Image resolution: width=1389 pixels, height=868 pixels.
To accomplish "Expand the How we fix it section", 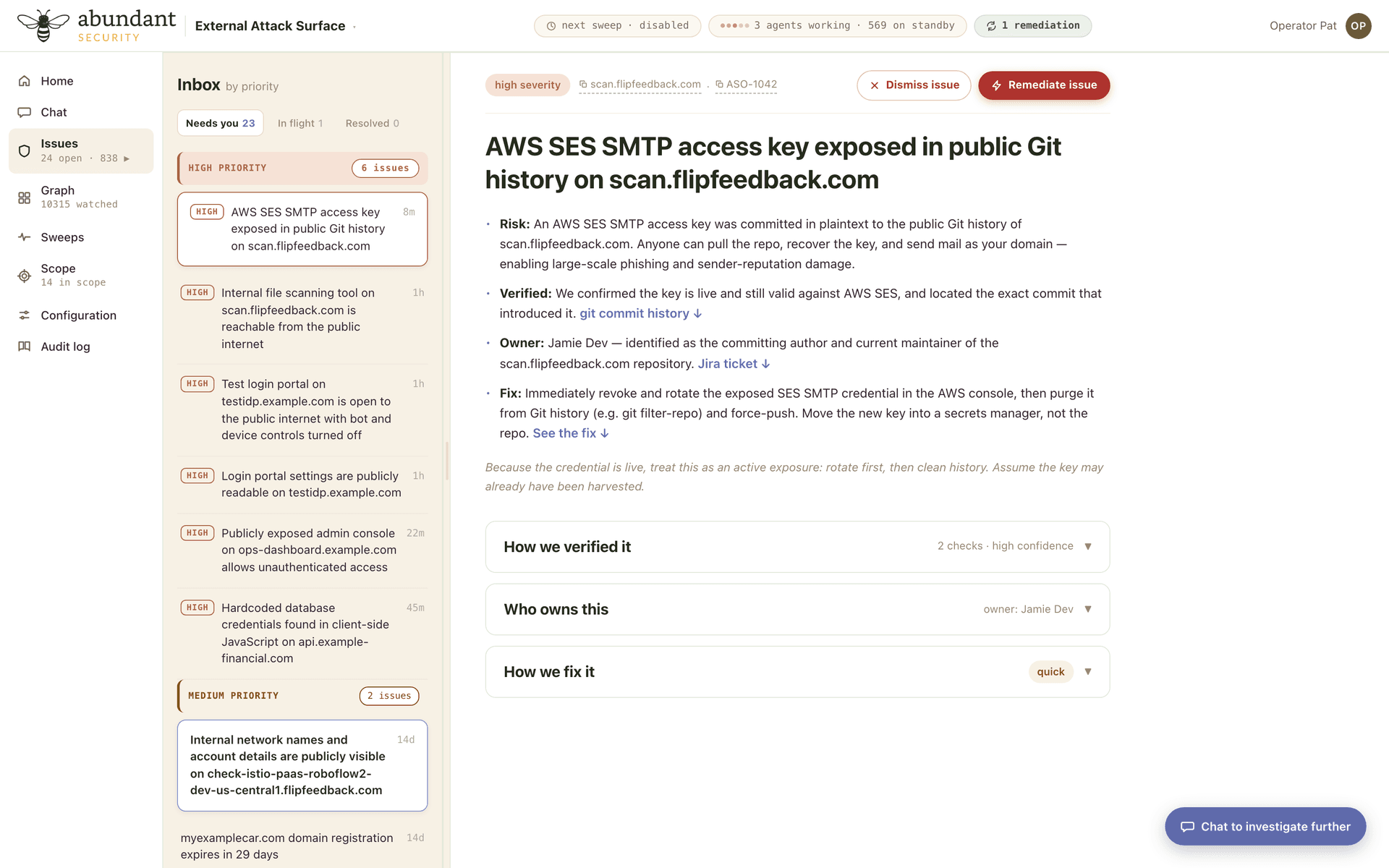I will click(x=797, y=672).
